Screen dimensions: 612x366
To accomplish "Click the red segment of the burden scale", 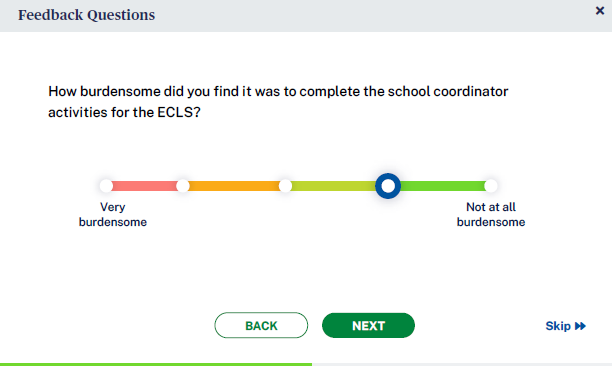I will 144,186.
